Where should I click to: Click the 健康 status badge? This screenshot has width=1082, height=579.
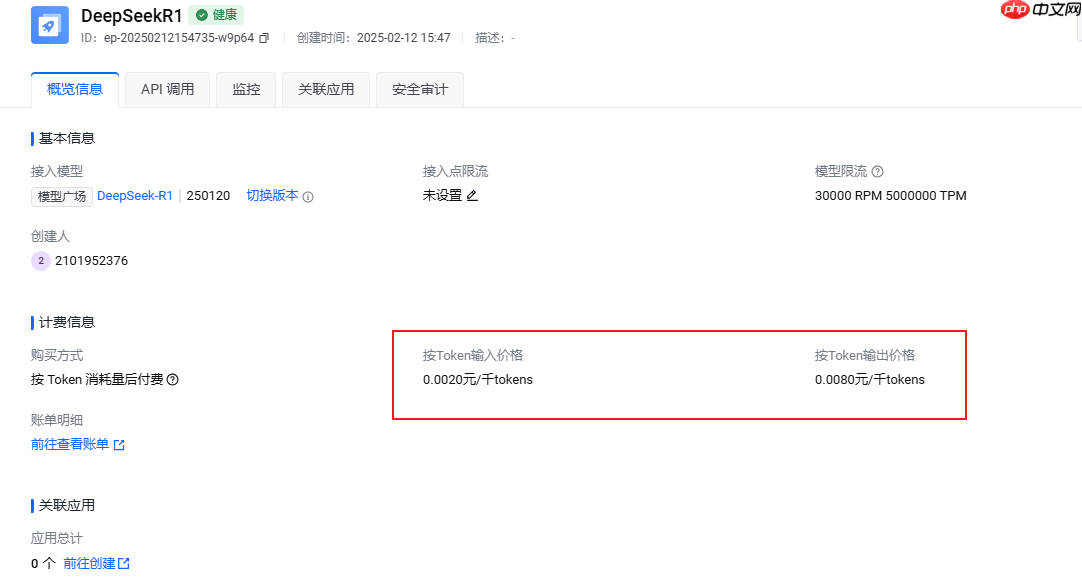(215, 15)
